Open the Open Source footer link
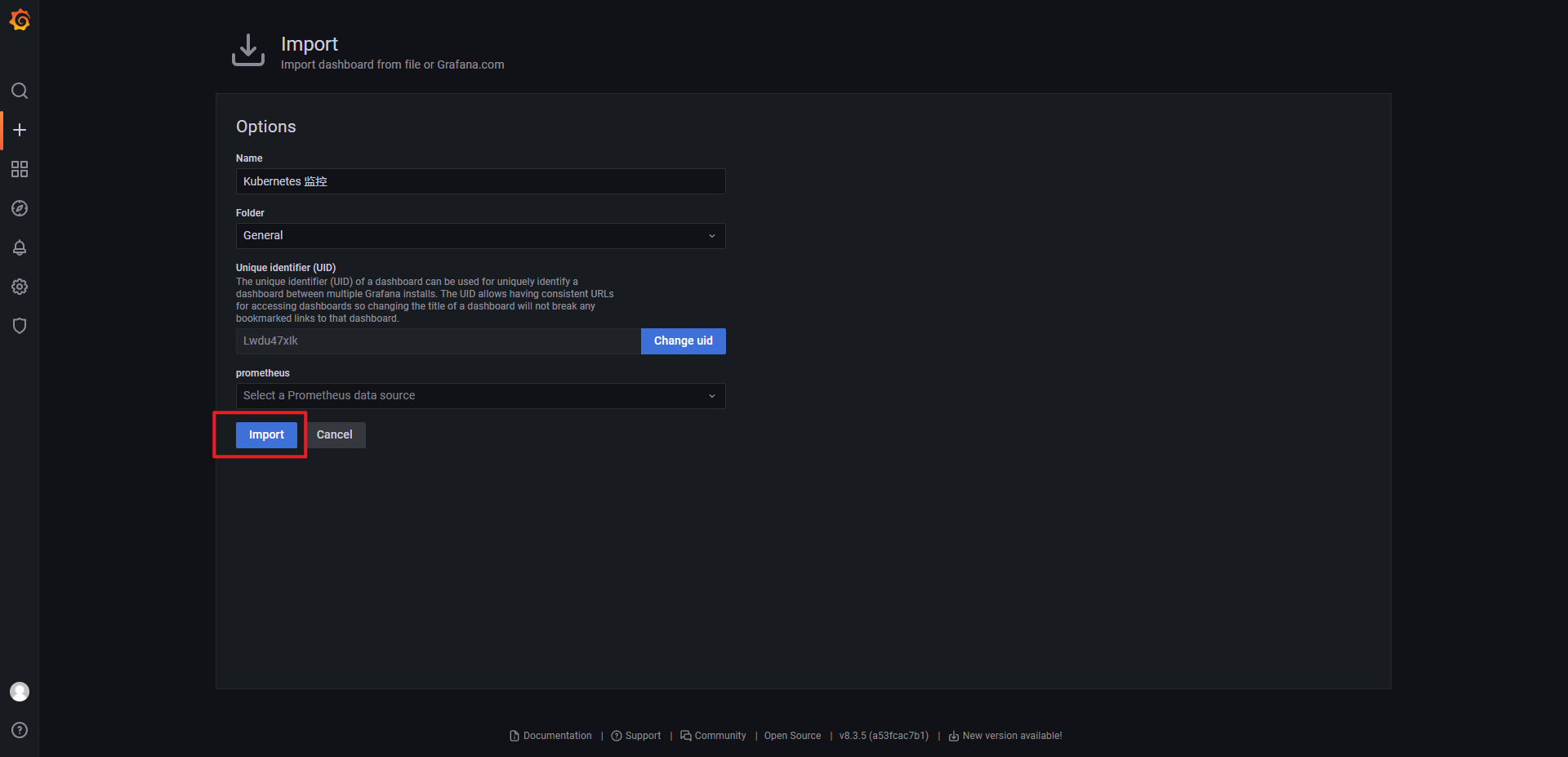The image size is (1568, 757). pyautogui.click(x=793, y=736)
